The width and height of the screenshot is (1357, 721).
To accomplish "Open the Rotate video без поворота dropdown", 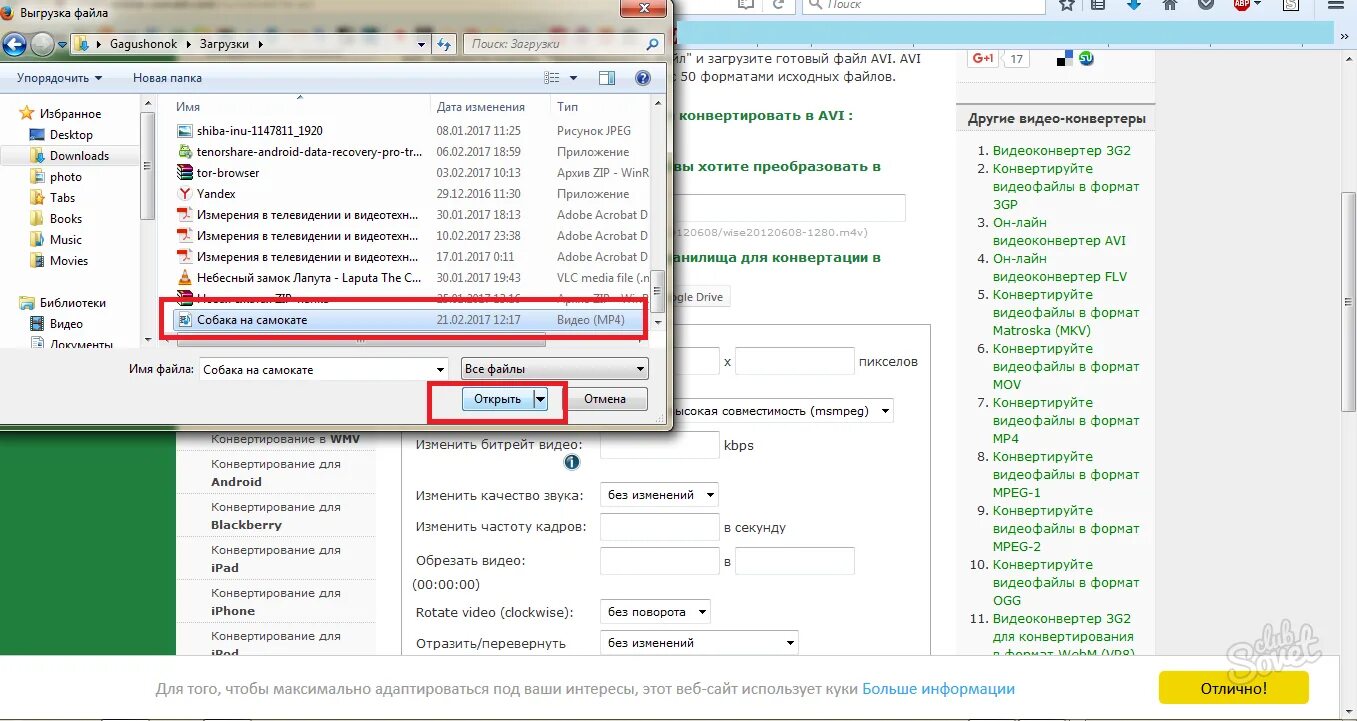I will point(655,611).
